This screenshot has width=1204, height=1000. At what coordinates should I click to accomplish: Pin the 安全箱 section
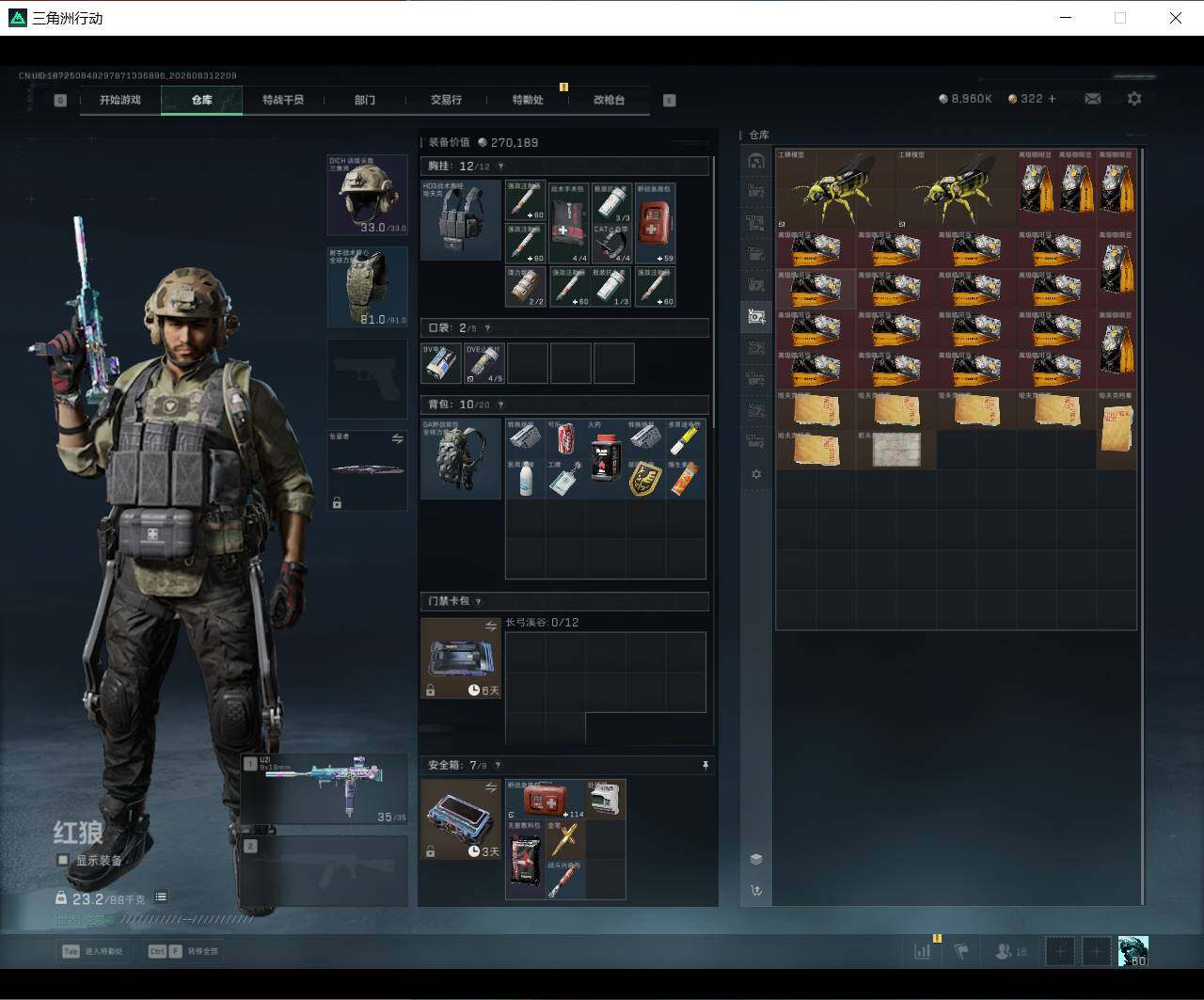pyautogui.click(x=705, y=766)
